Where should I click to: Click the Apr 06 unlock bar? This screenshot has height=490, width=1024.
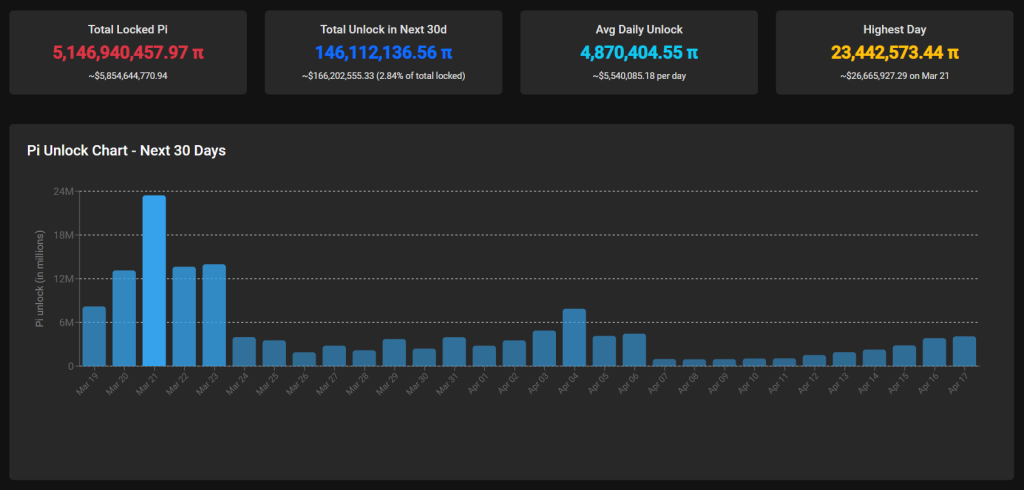(634, 350)
